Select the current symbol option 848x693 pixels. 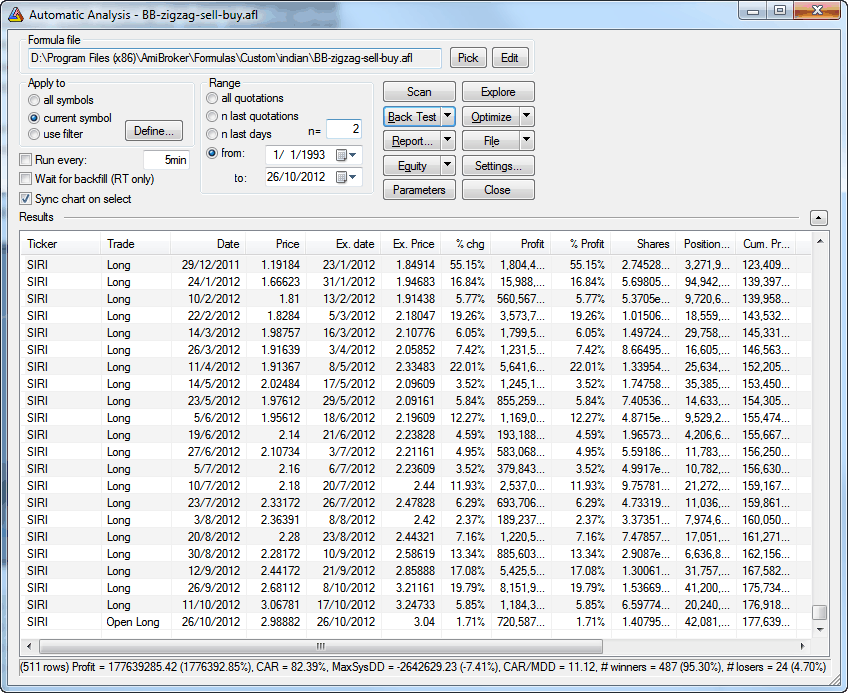(x=34, y=118)
